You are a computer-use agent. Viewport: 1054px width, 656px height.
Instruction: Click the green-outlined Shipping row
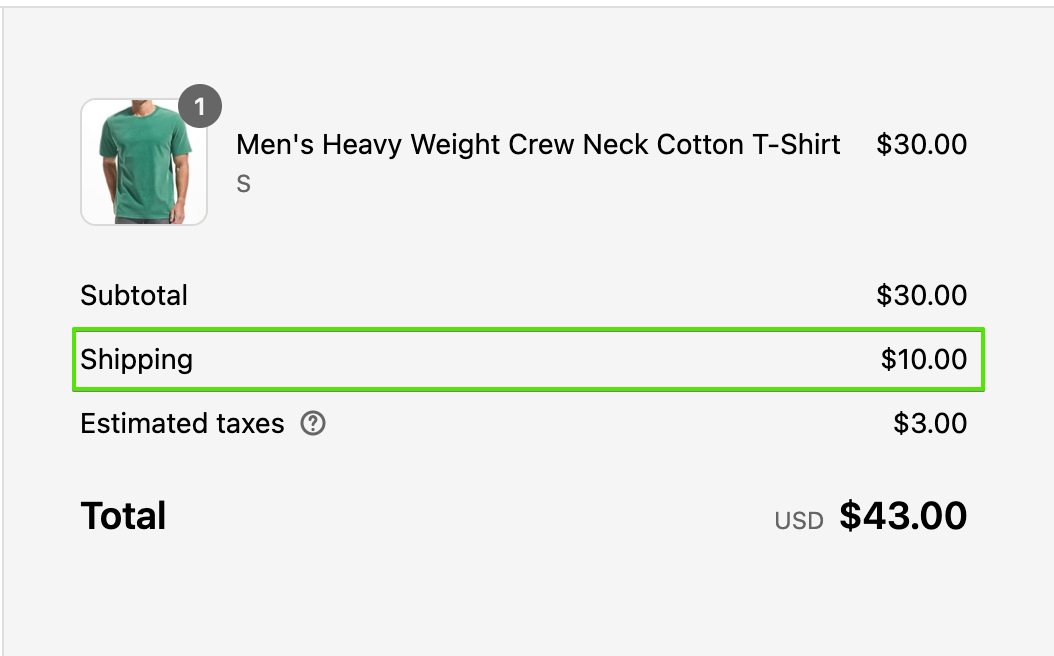528,360
